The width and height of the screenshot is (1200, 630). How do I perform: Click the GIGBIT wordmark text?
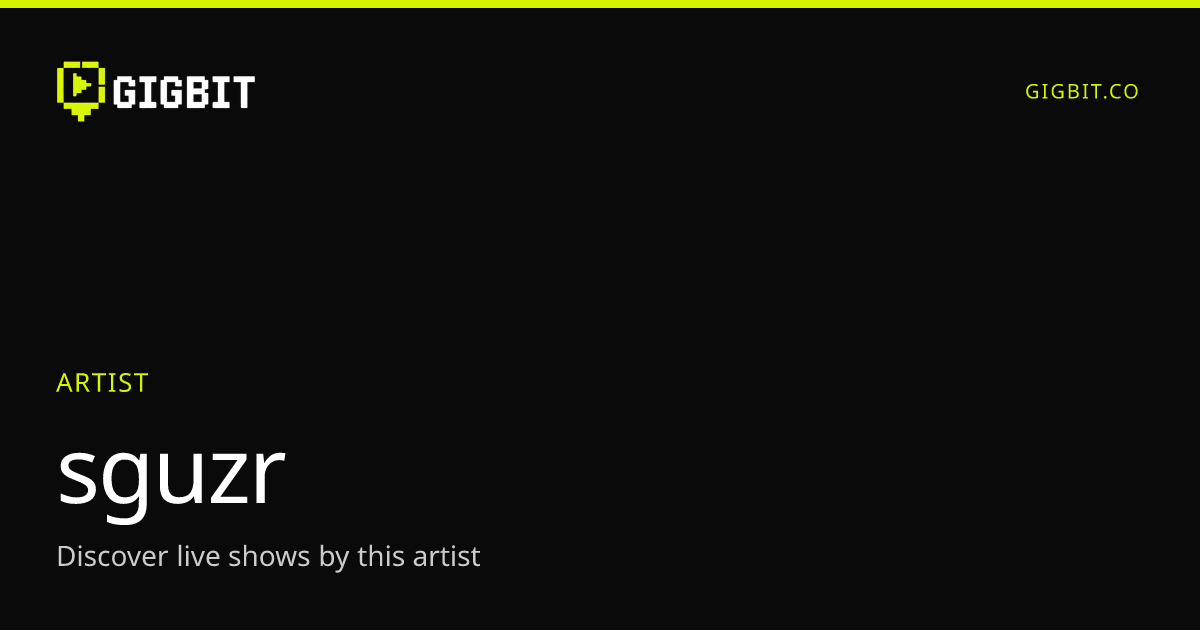click(184, 92)
